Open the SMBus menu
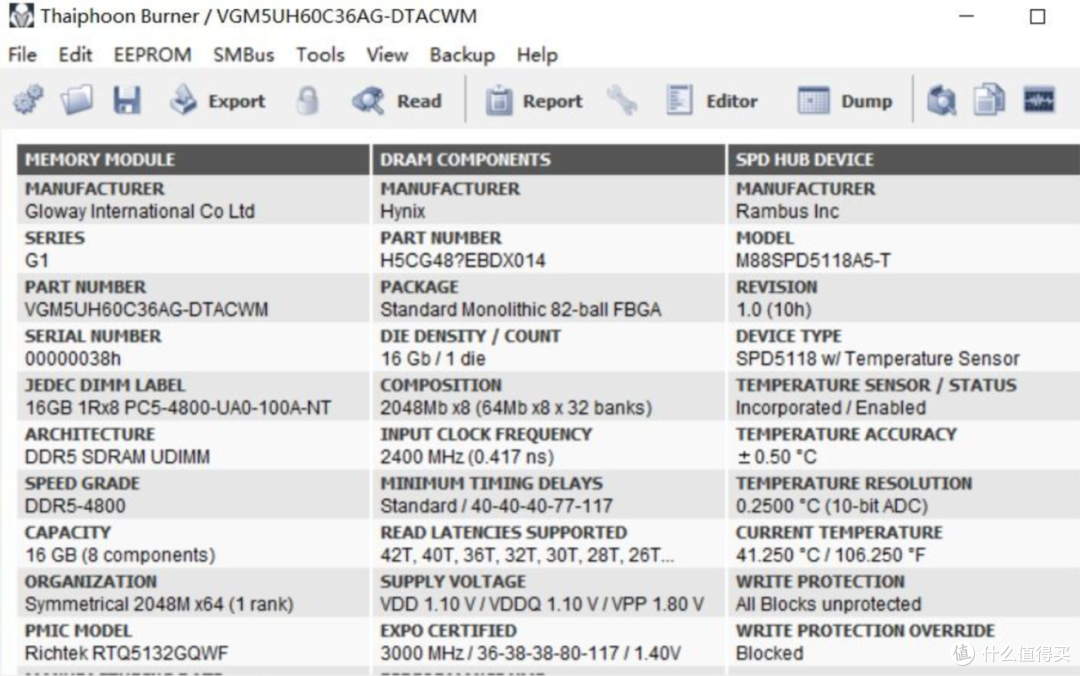 pos(243,55)
